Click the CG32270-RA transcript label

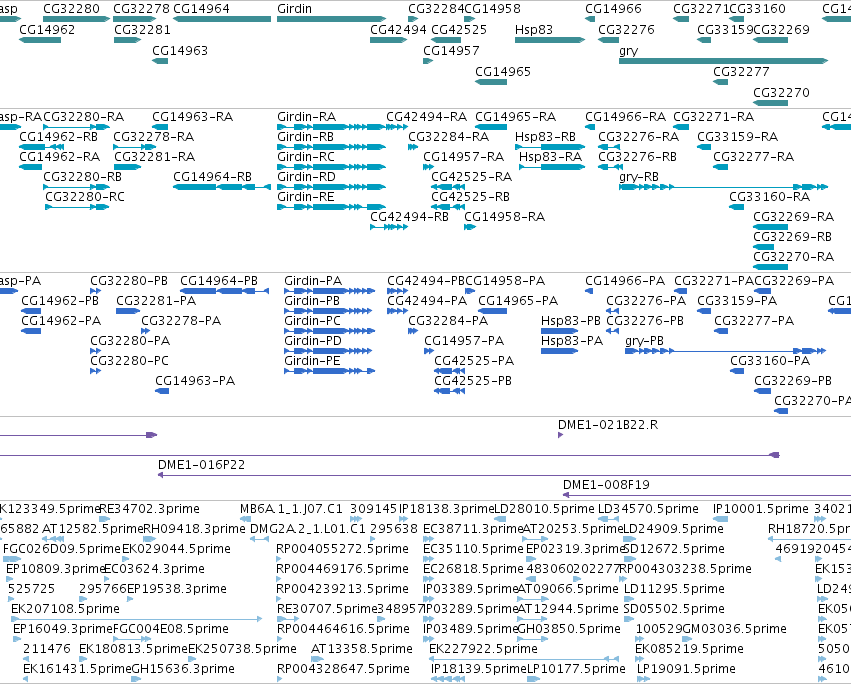(793, 257)
